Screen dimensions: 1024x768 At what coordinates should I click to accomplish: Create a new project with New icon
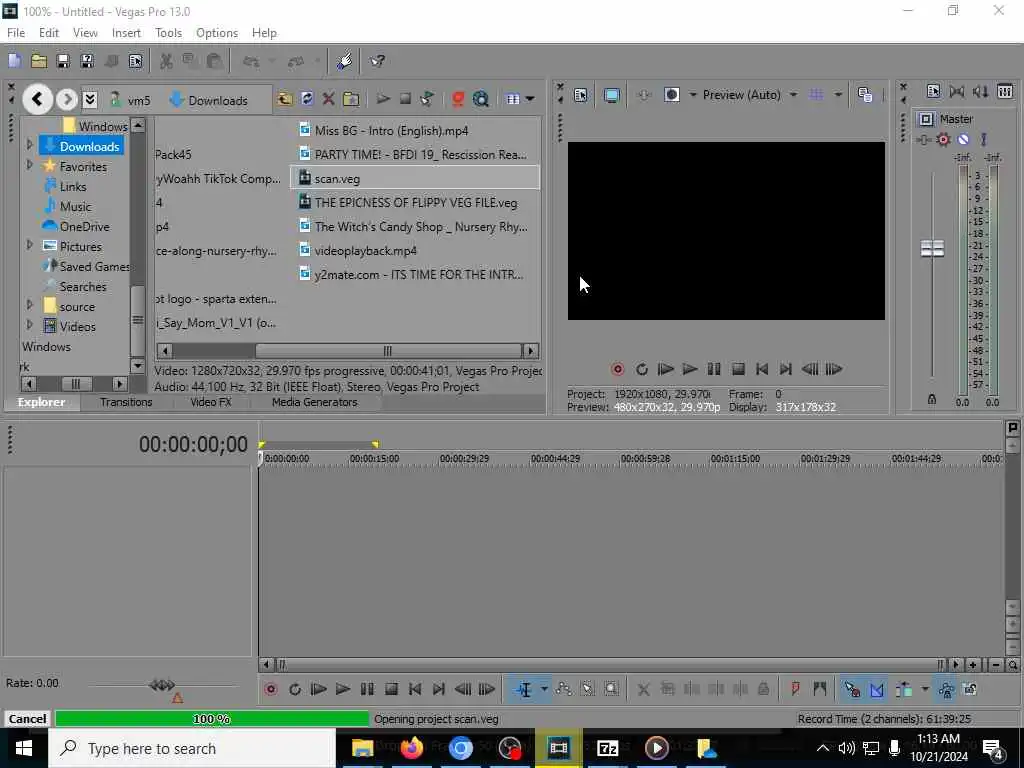14,61
